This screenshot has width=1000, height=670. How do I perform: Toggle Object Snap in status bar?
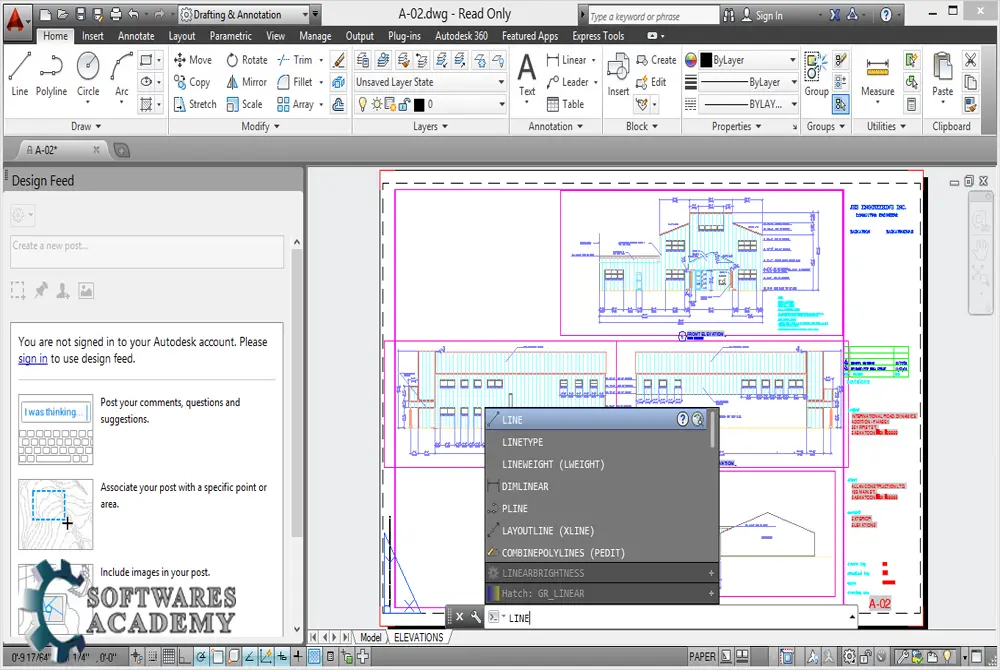pyautogui.click(x=217, y=656)
